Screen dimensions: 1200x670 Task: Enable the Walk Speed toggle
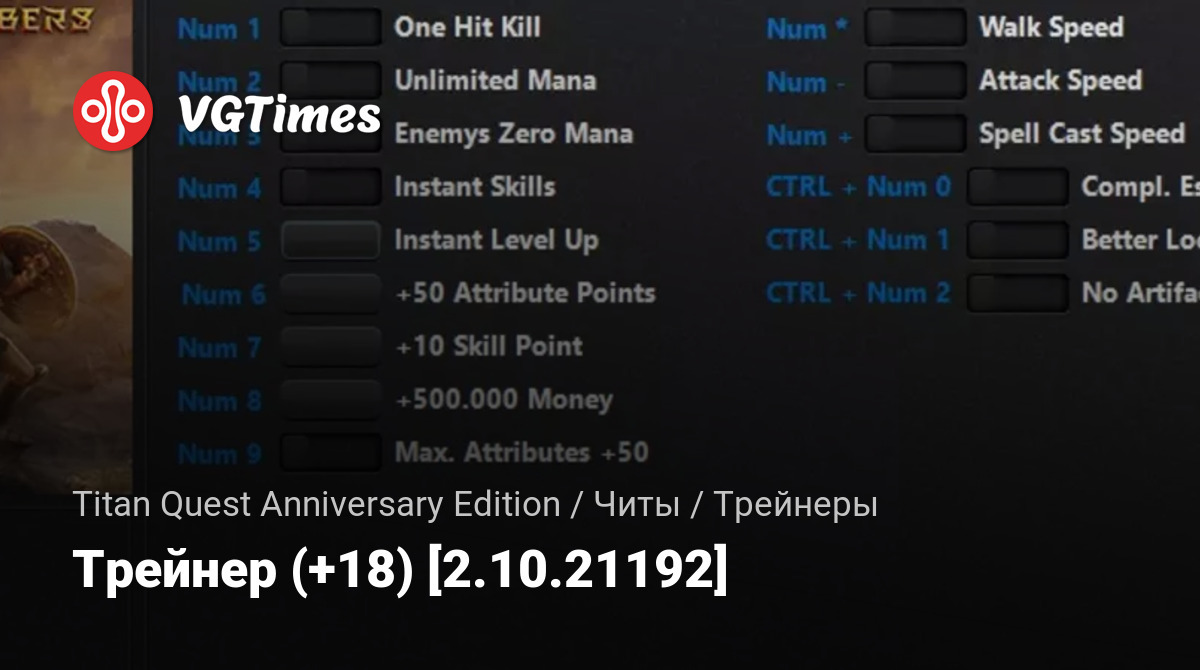point(915,28)
